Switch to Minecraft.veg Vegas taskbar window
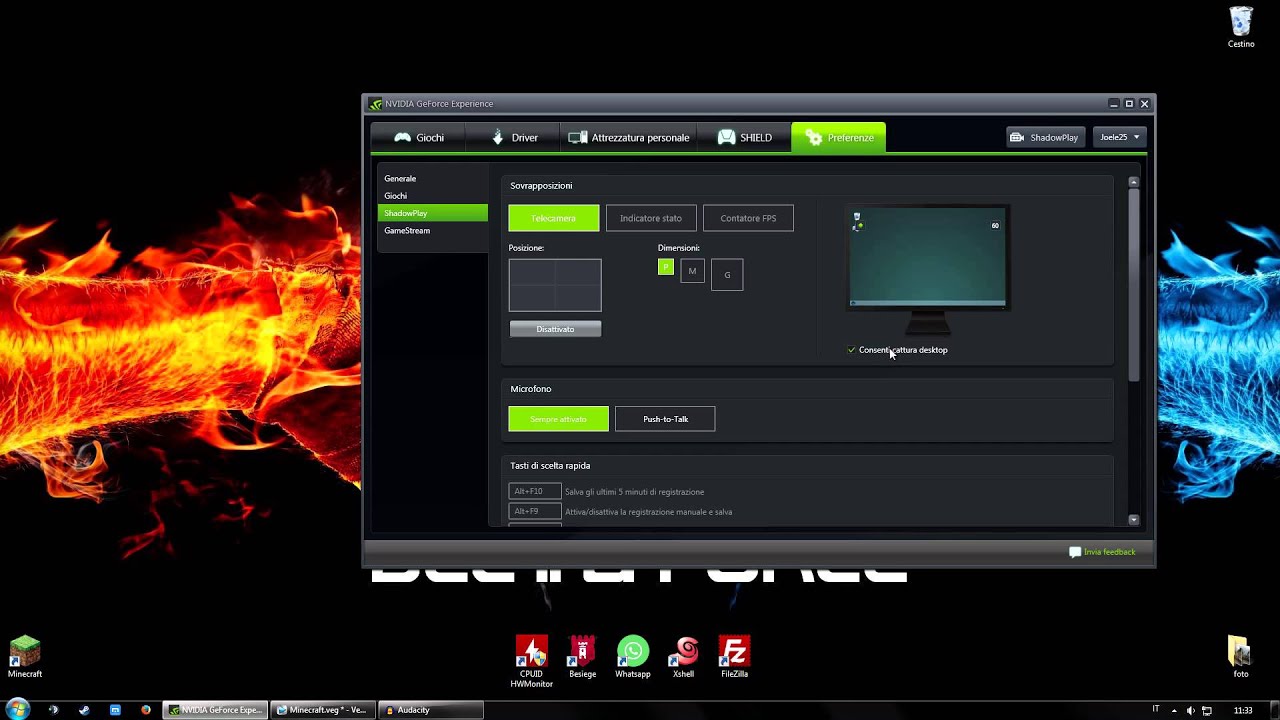 (322, 710)
